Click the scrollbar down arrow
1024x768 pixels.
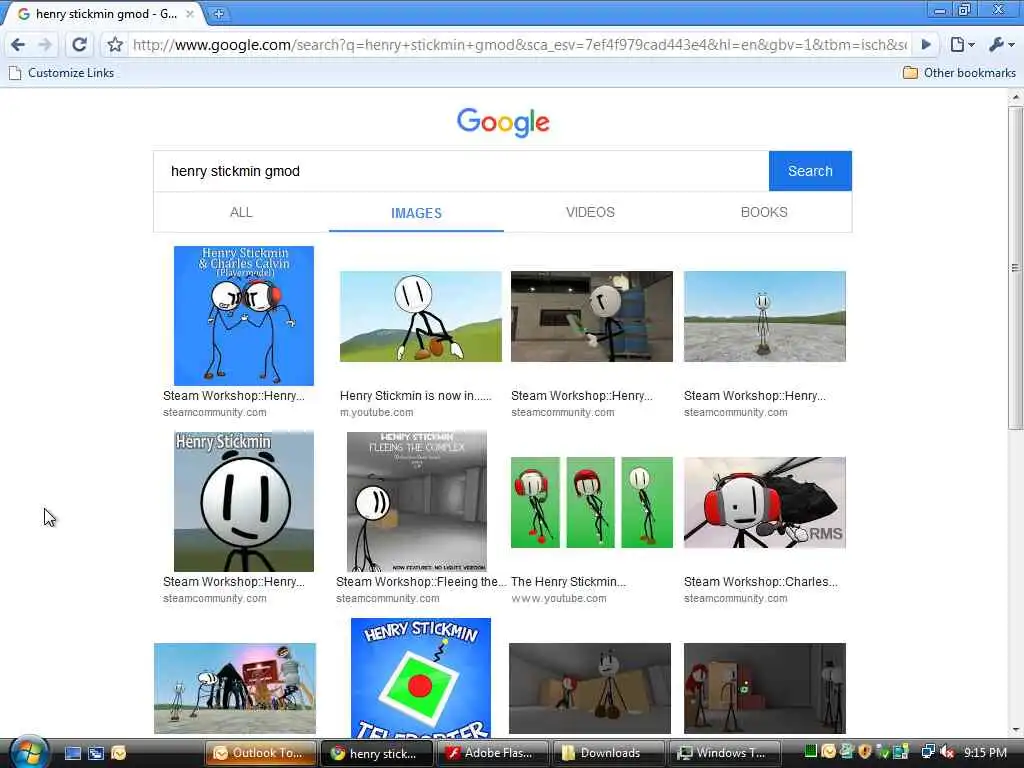1015,730
